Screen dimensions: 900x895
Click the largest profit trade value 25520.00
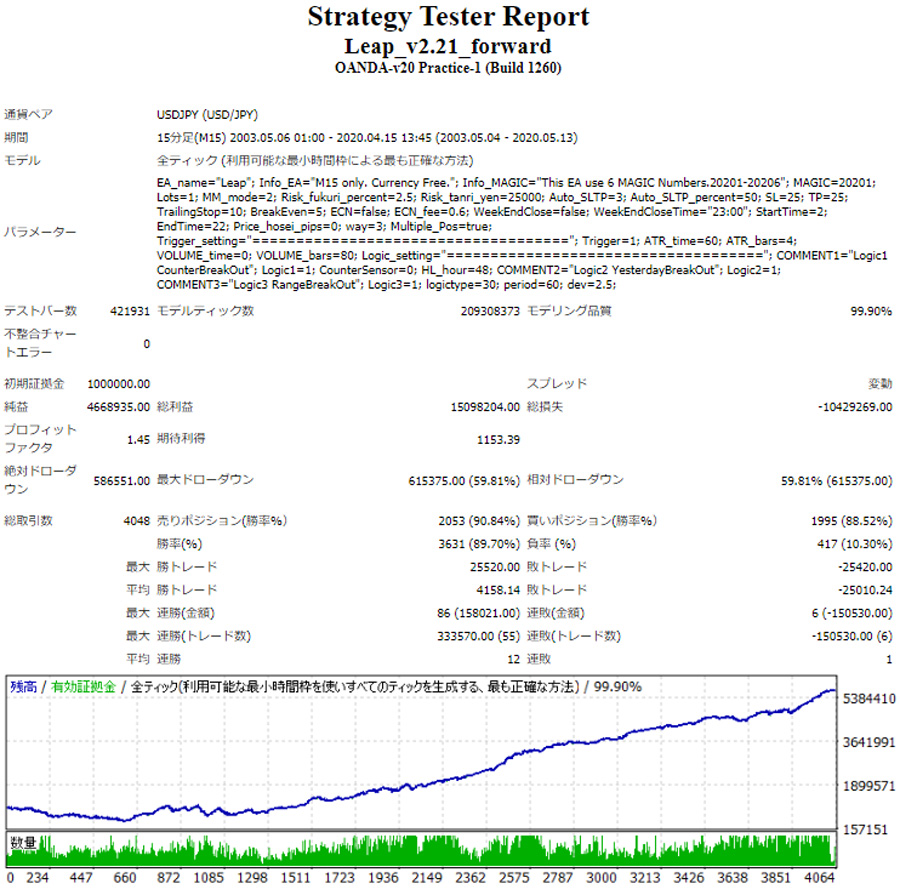(495, 567)
